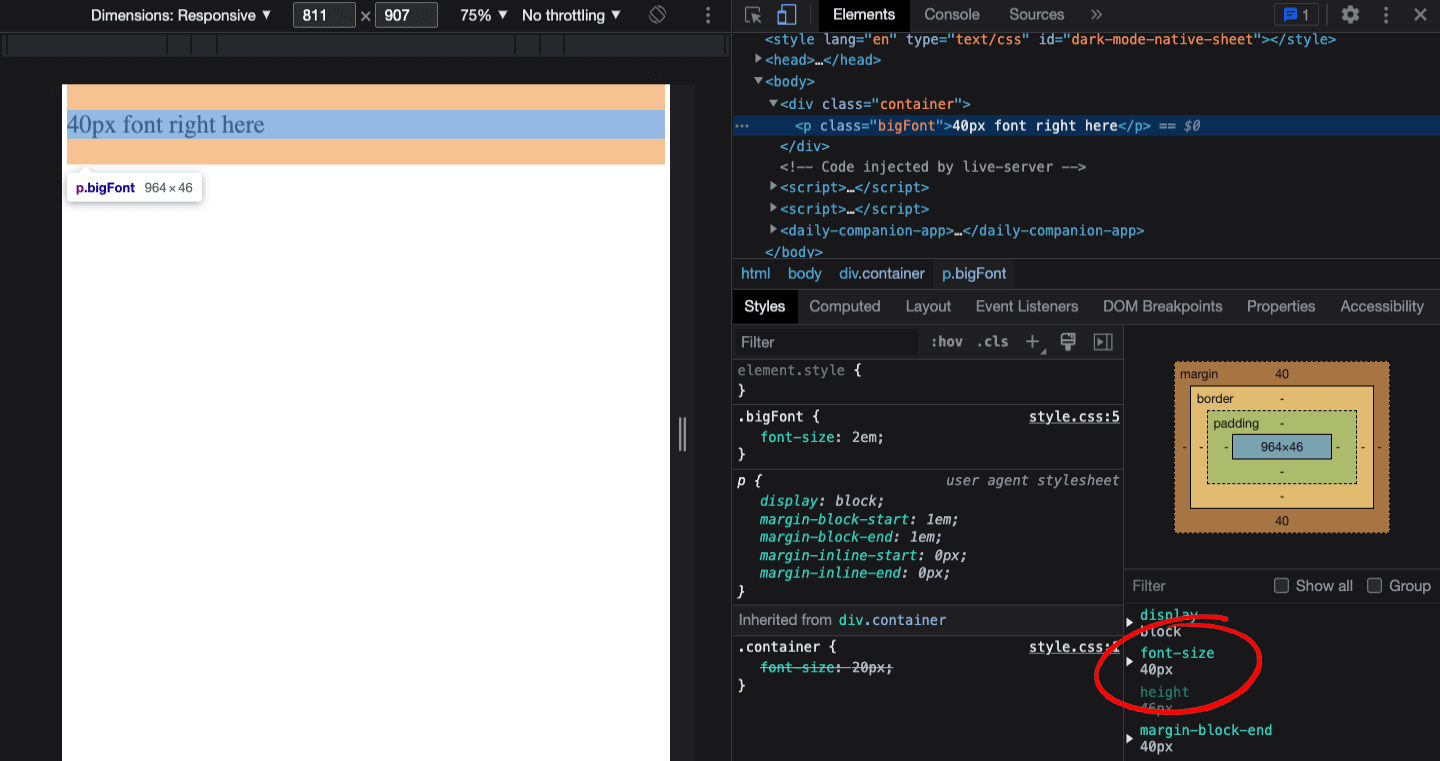This screenshot has height=761, width=1440.
Task: Toggle the :hov element state pane
Action: [x=945, y=341]
